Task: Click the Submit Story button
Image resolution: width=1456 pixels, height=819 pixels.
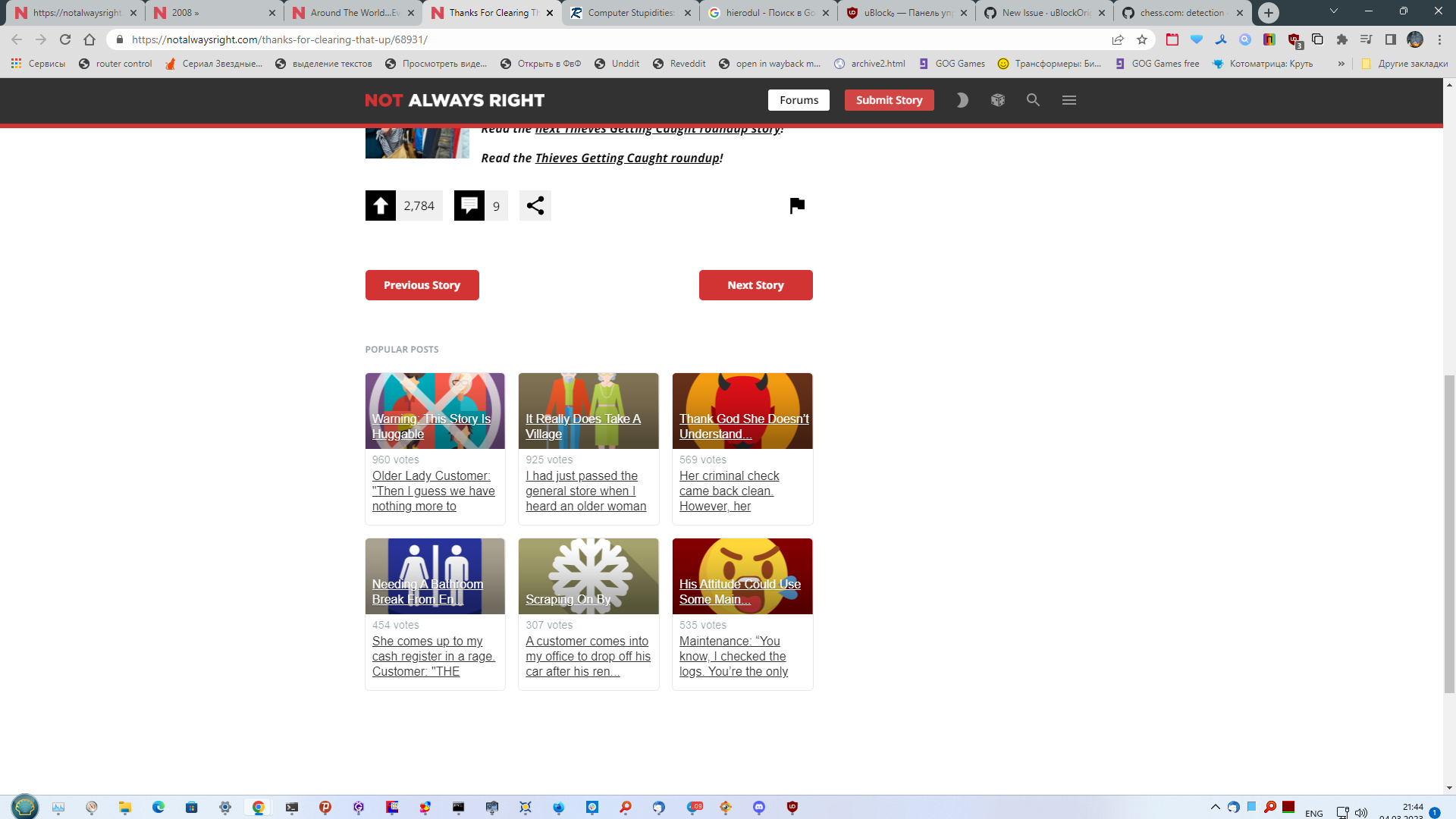Action: pos(889,100)
